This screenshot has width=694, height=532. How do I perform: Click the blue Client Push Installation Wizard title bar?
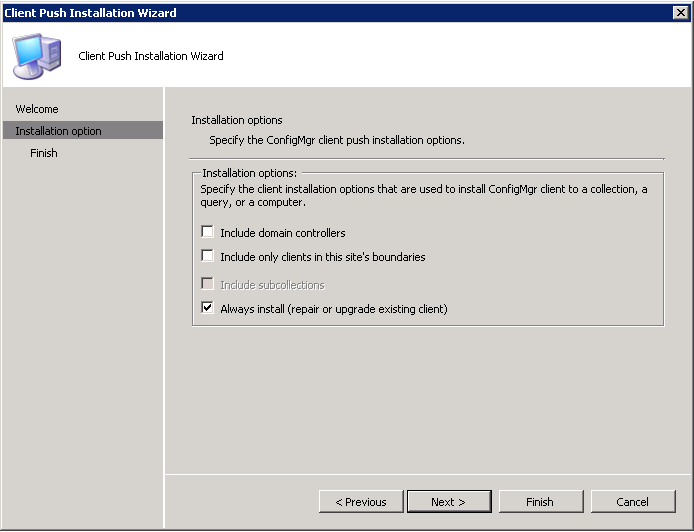click(336, 13)
